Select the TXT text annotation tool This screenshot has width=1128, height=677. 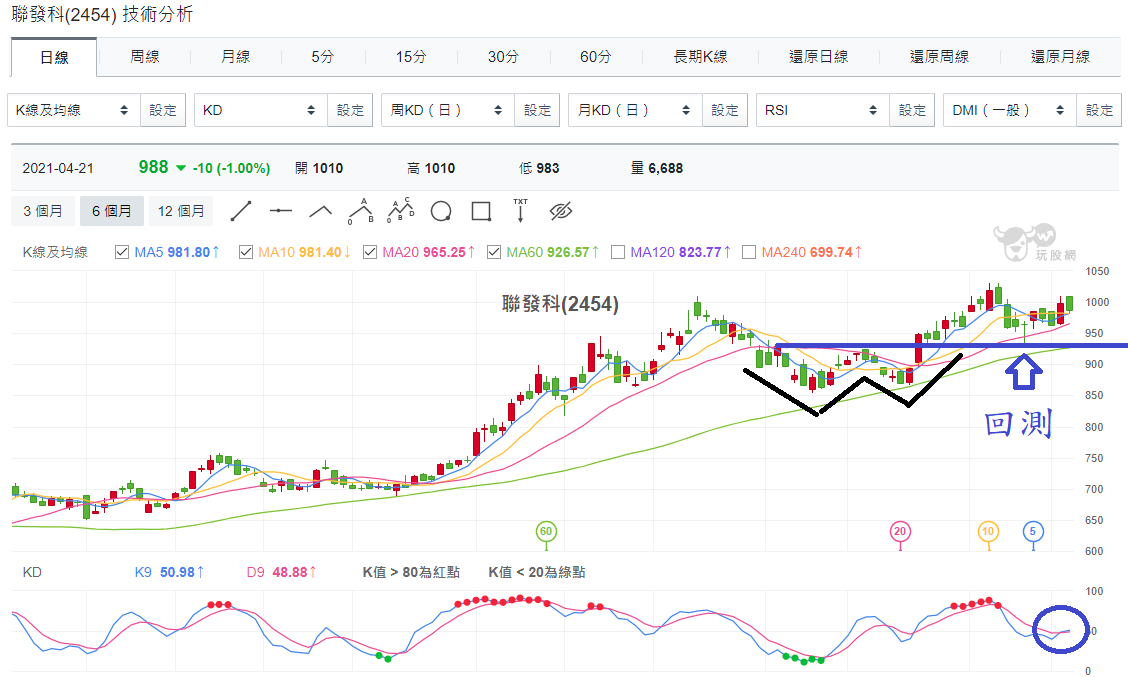click(520, 210)
